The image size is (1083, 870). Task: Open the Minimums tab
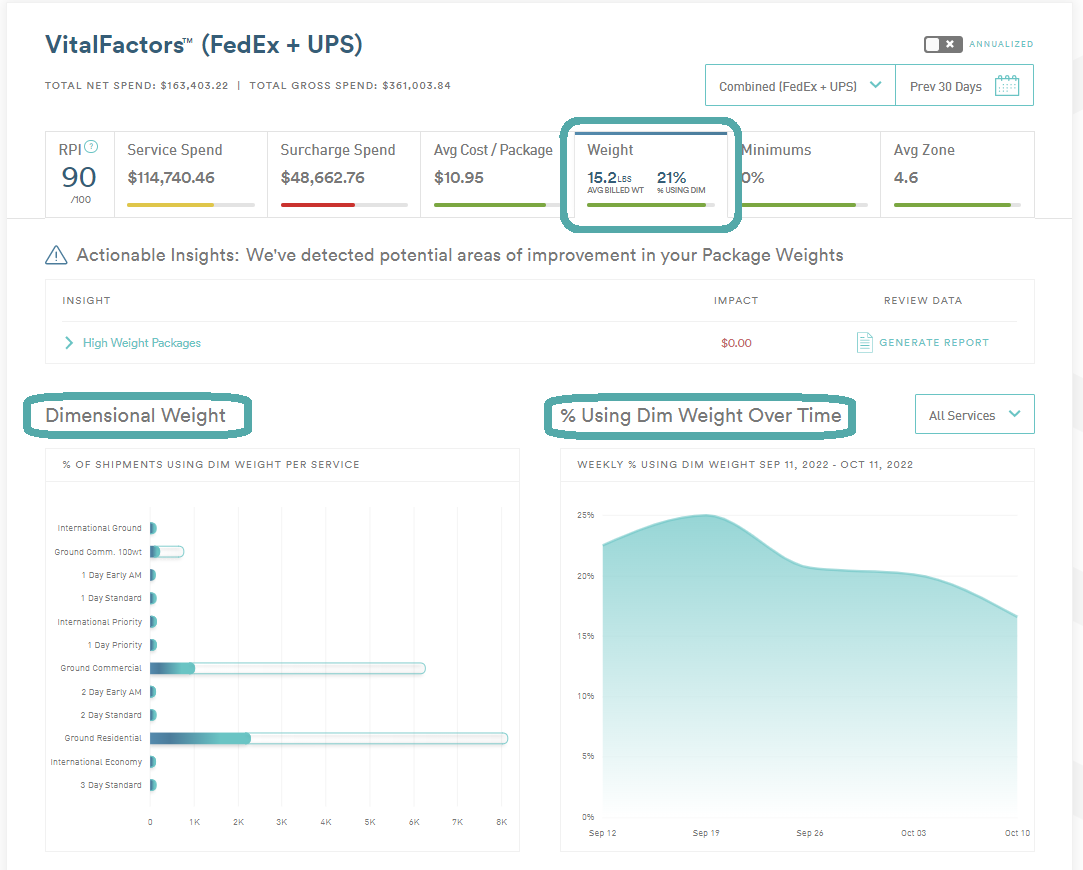point(804,174)
